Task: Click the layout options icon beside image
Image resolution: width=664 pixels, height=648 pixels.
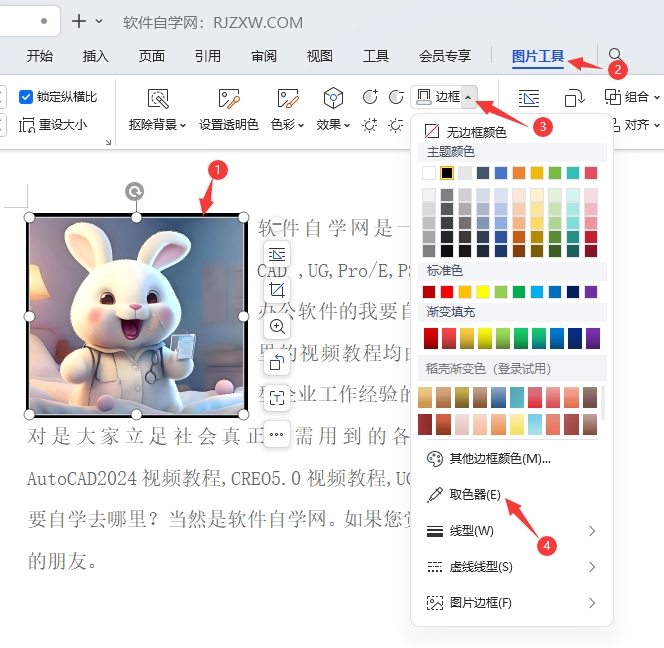Action: (x=277, y=255)
